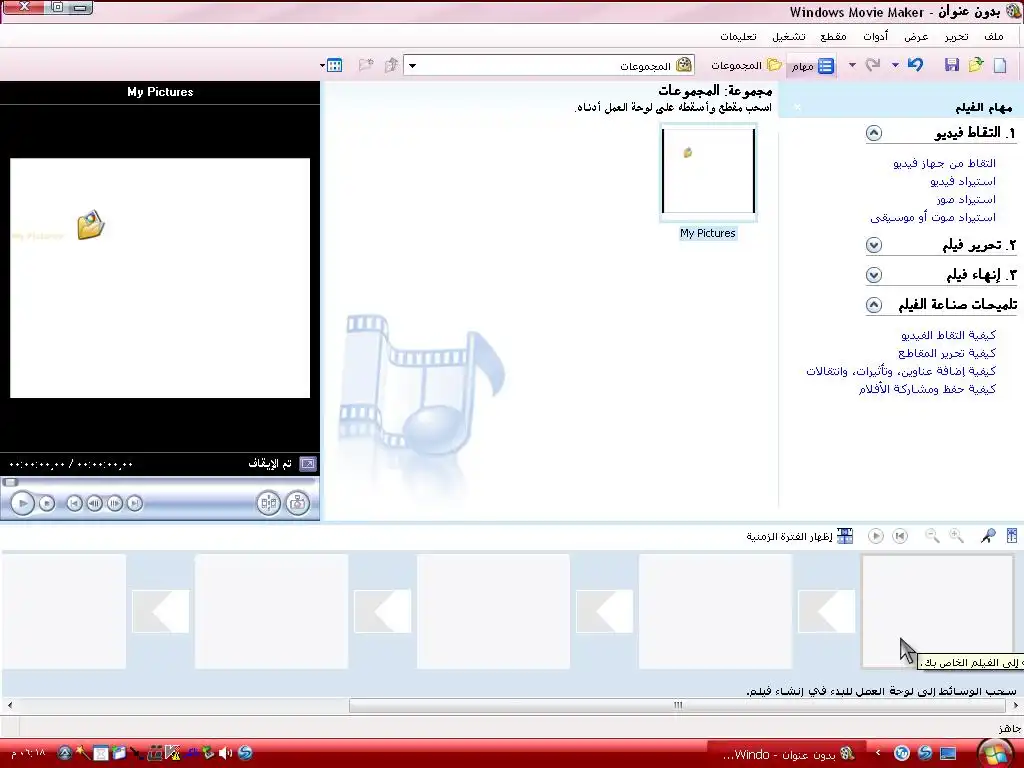The height and width of the screenshot is (768, 1024).
Task: Click the My Pictures clip name label
Action: point(708,233)
